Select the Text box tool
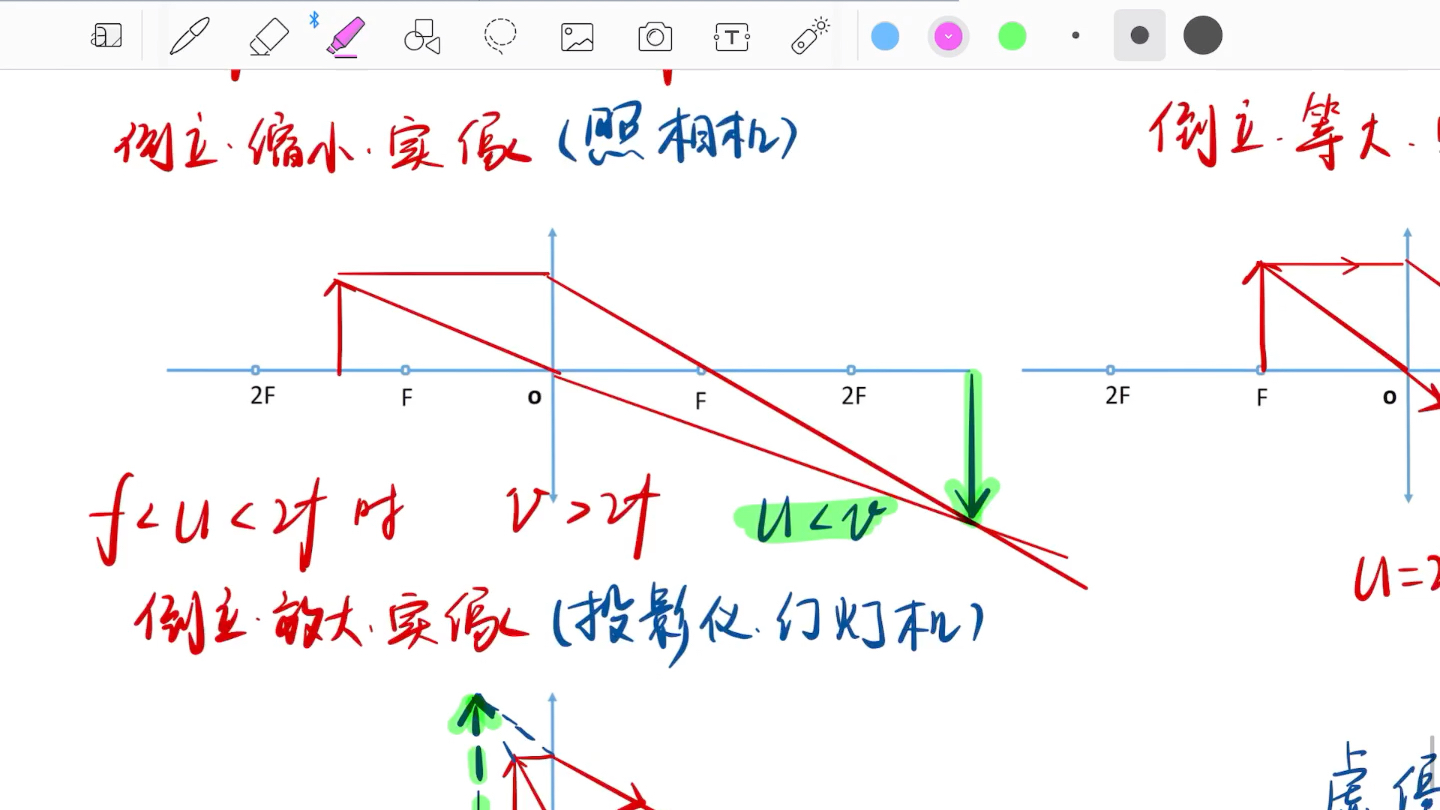 (x=732, y=38)
